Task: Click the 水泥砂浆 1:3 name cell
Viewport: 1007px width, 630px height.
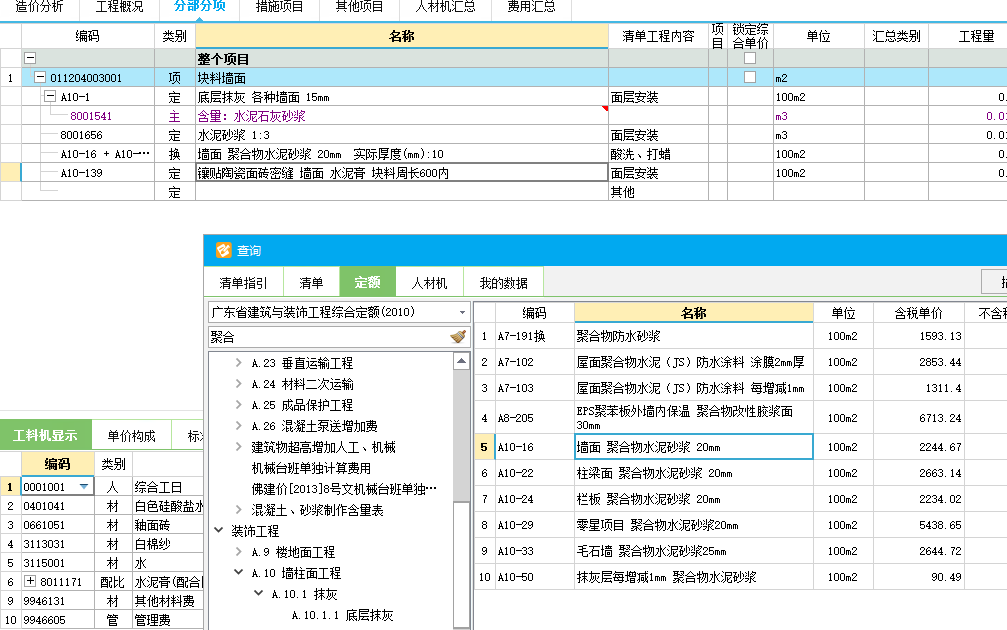Action: coord(401,135)
